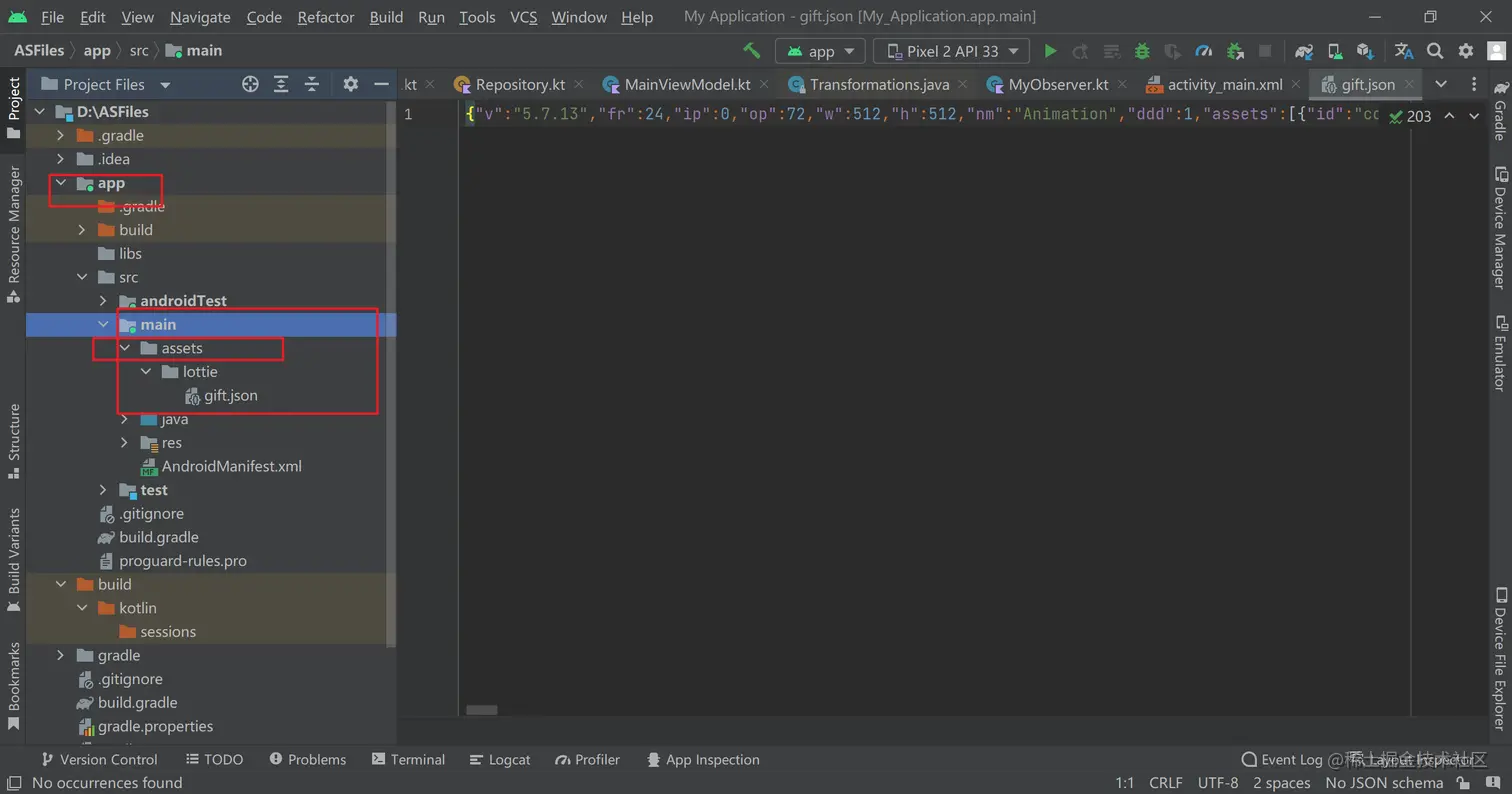Click the Make Project hammer icon
Image resolution: width=1512 pixels, height=794 pixels.
751,51
